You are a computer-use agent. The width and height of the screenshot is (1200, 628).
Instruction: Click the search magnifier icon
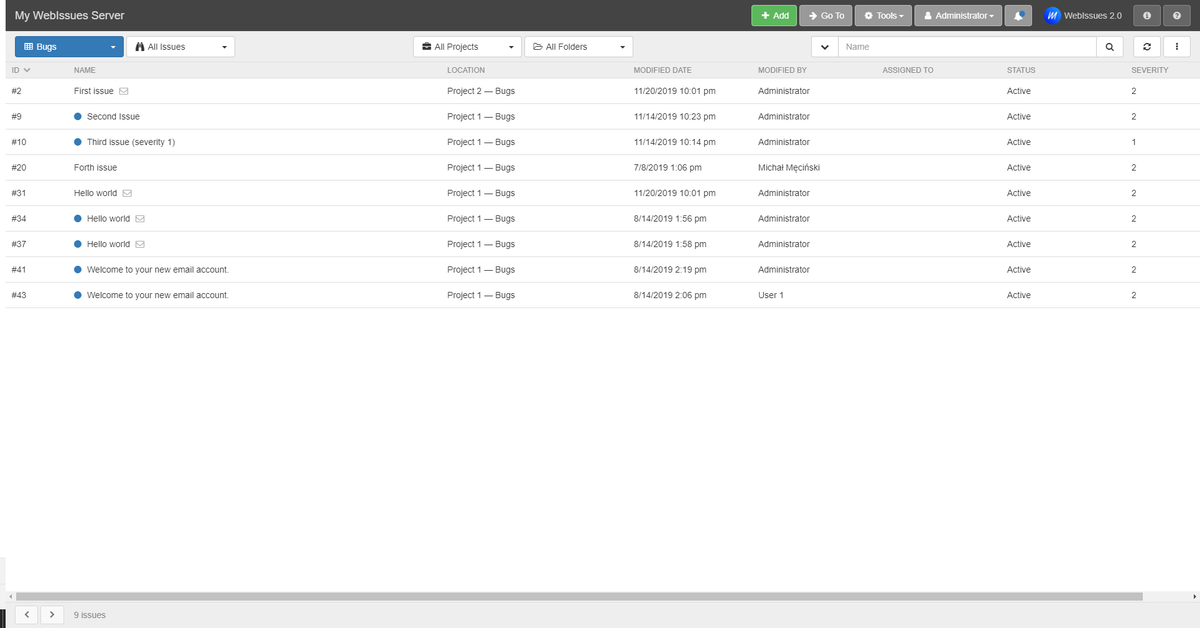click(1109, 46)
